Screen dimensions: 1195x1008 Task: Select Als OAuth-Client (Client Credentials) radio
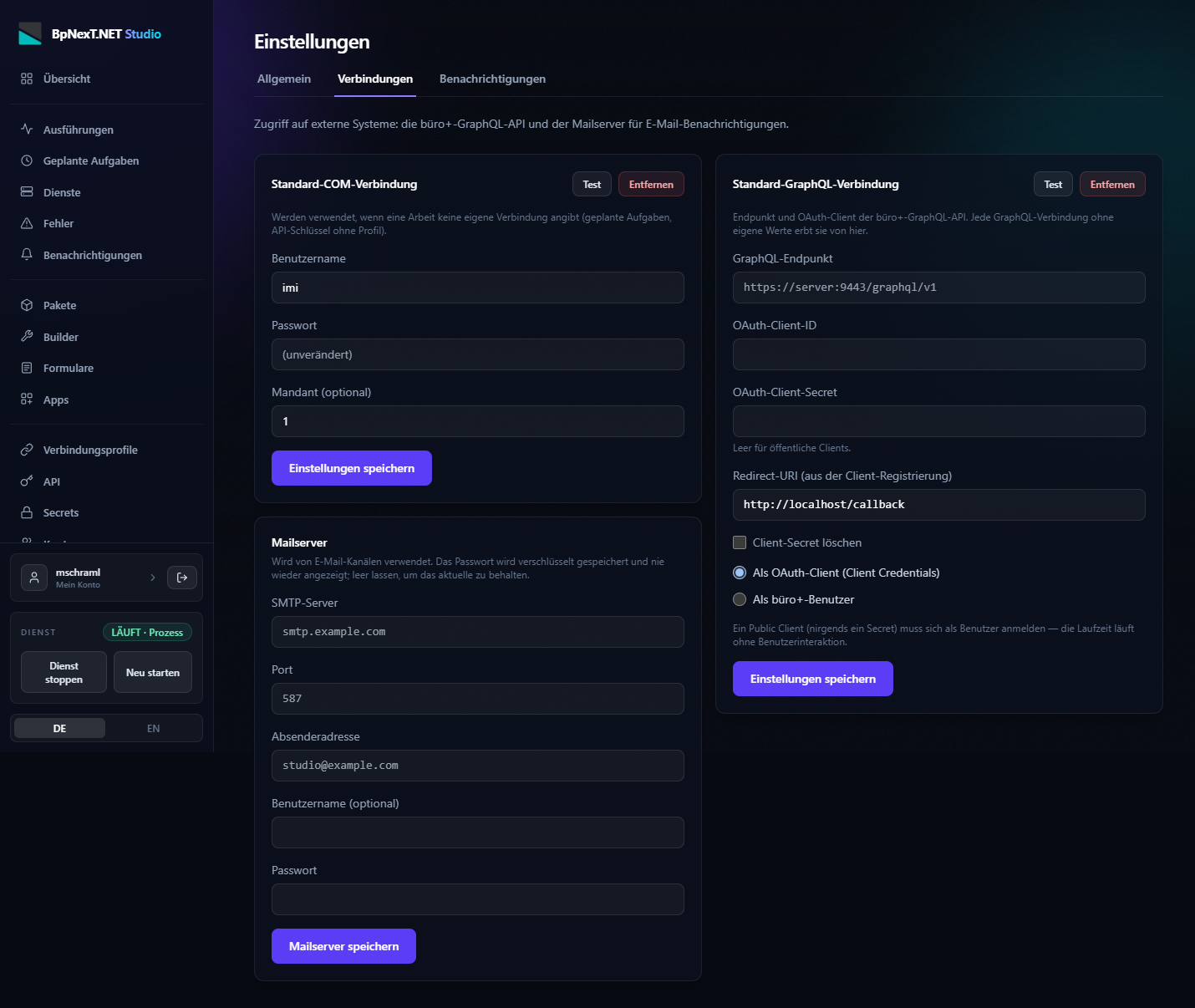(740, 573)
